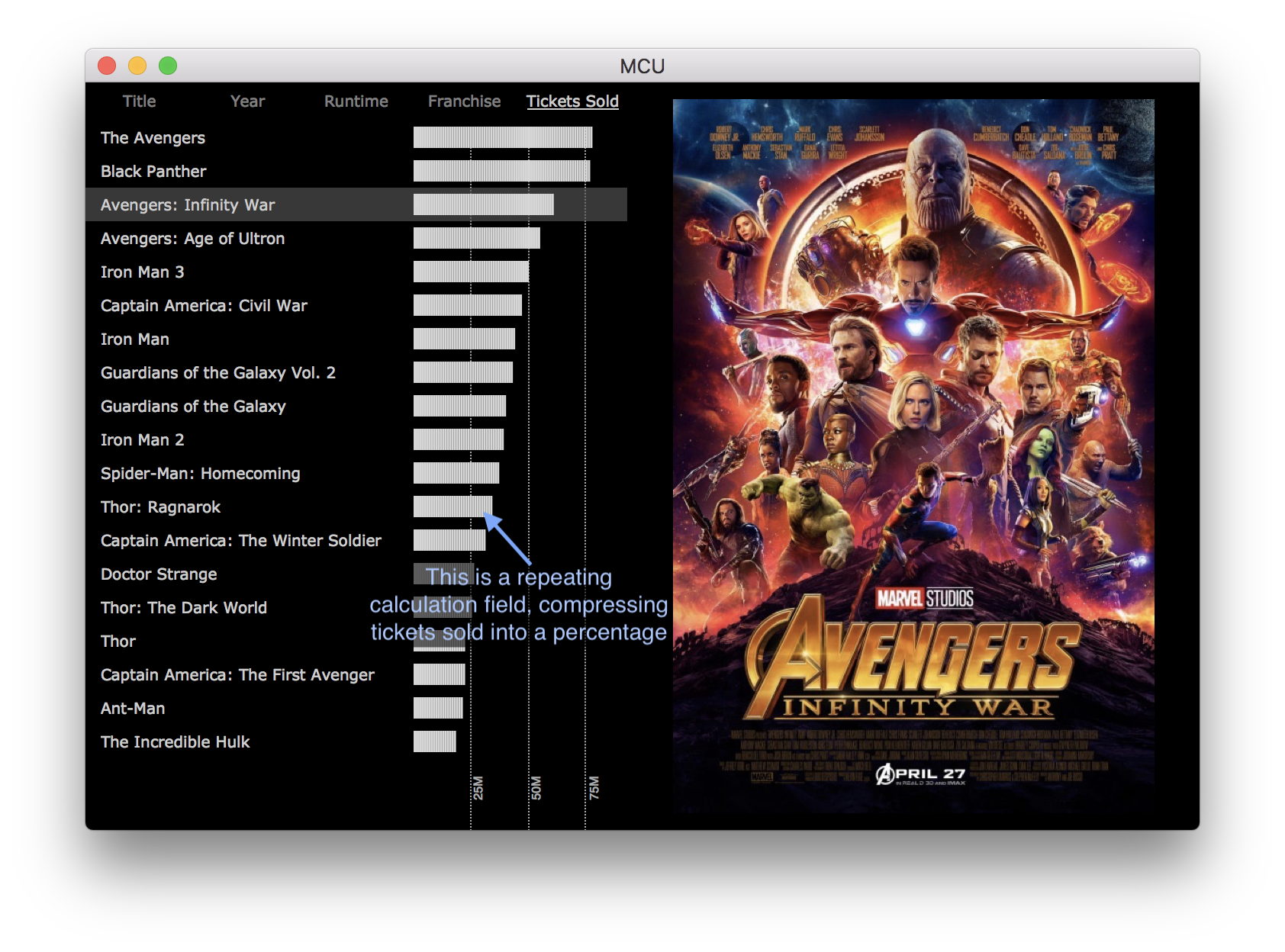The image size is (1285, 952).
Task: Switch to the Title column tab
Action: point(139,101)
